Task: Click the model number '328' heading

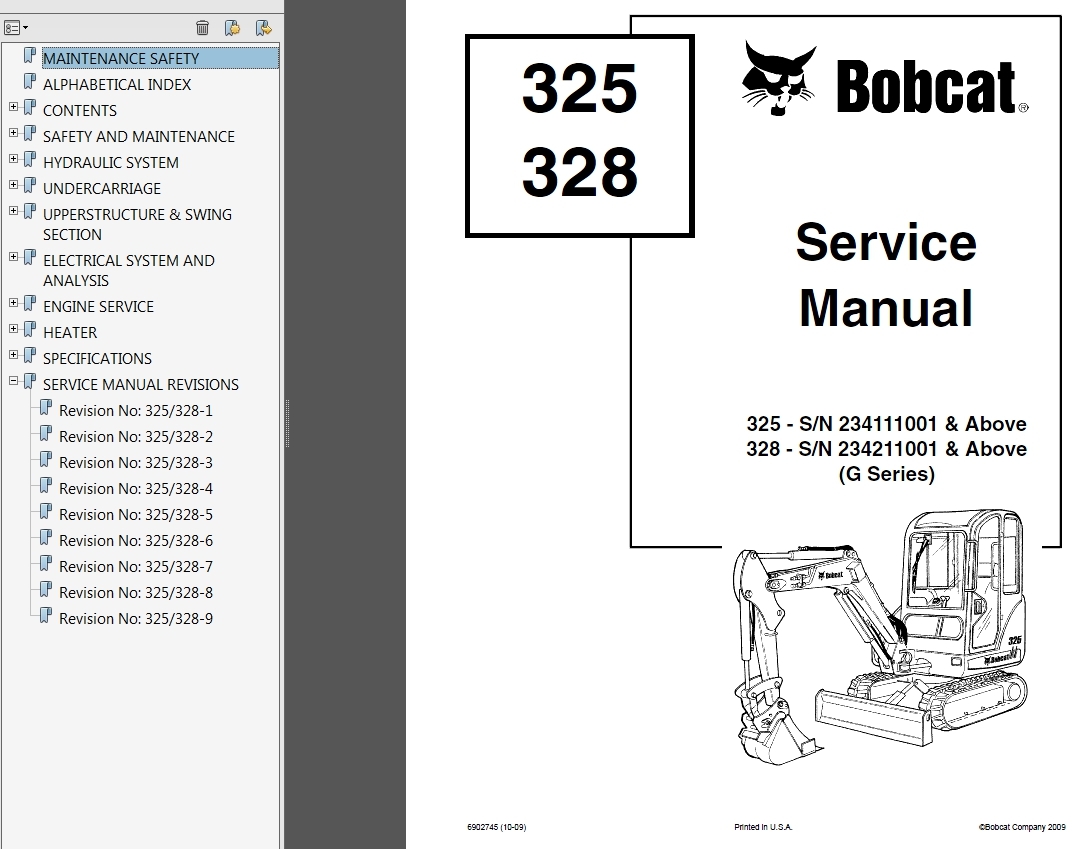Action: pos(580,171)
